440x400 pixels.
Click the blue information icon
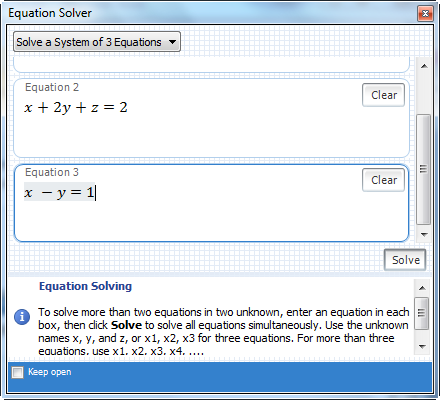pyautogui.click(x=22, y=317)
